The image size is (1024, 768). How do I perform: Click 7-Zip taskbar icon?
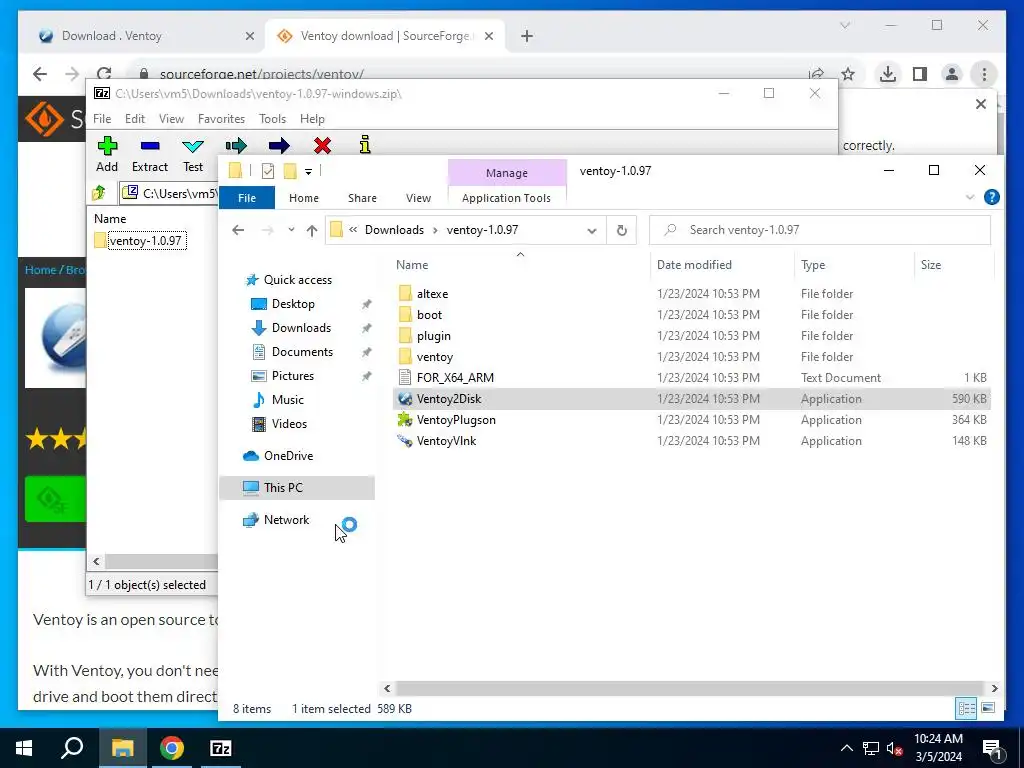click(x=221, y=748)
